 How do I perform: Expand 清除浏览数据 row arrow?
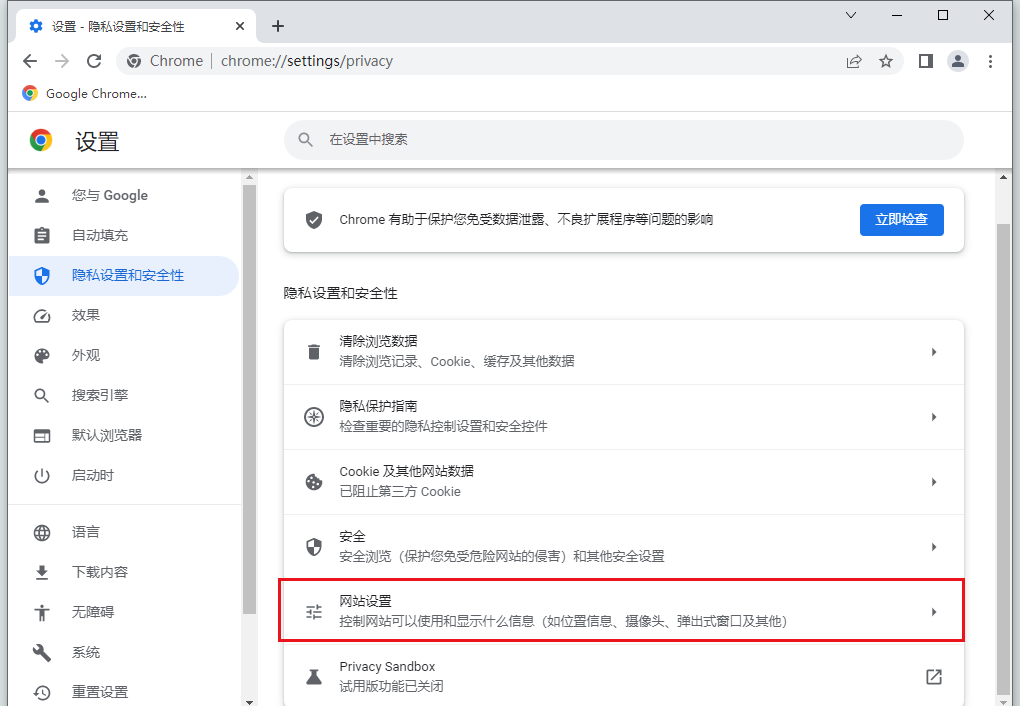pos(933,352)
